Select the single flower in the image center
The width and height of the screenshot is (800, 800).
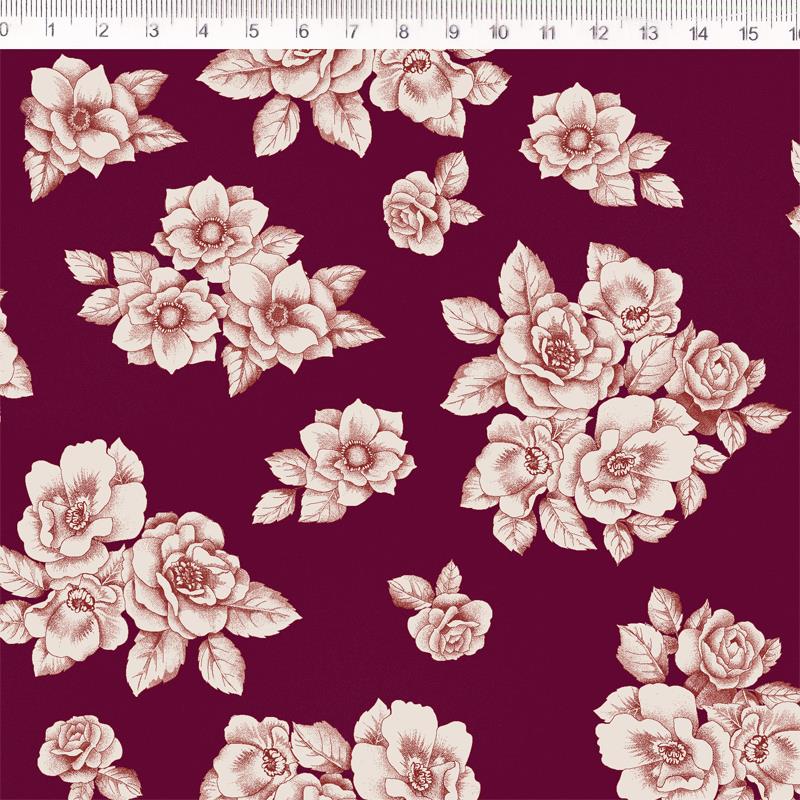click(355, 453)
